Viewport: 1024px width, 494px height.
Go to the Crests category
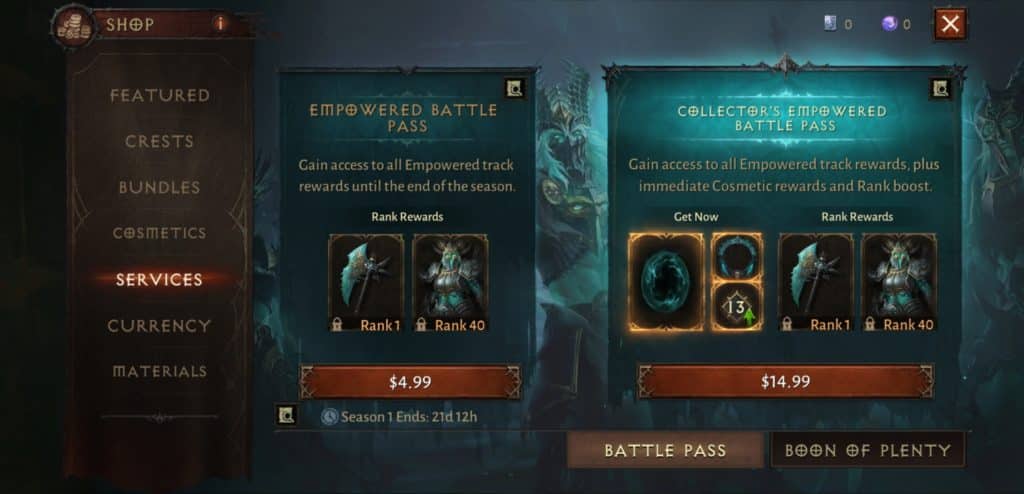pos(160,141)
